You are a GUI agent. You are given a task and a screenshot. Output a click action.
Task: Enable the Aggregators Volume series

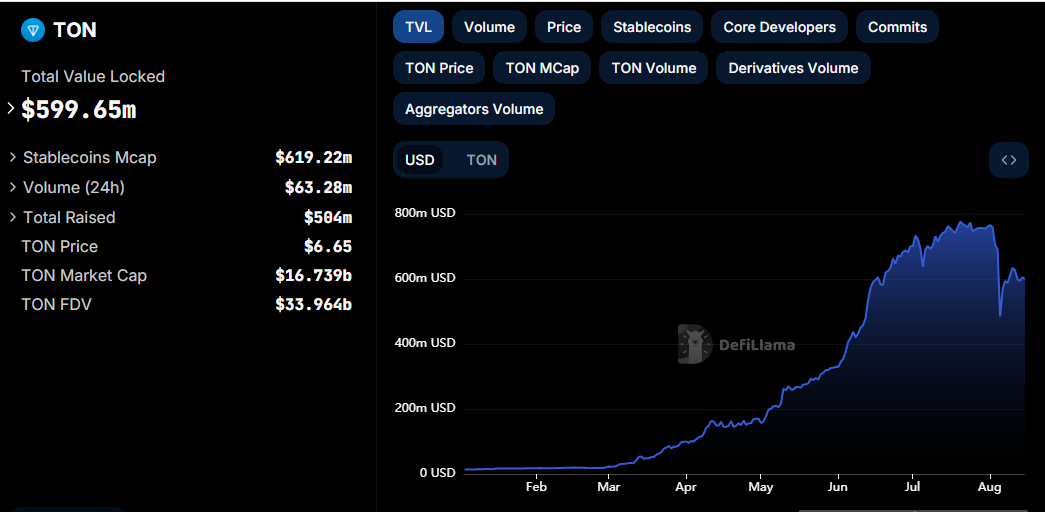tap(474, 109)
